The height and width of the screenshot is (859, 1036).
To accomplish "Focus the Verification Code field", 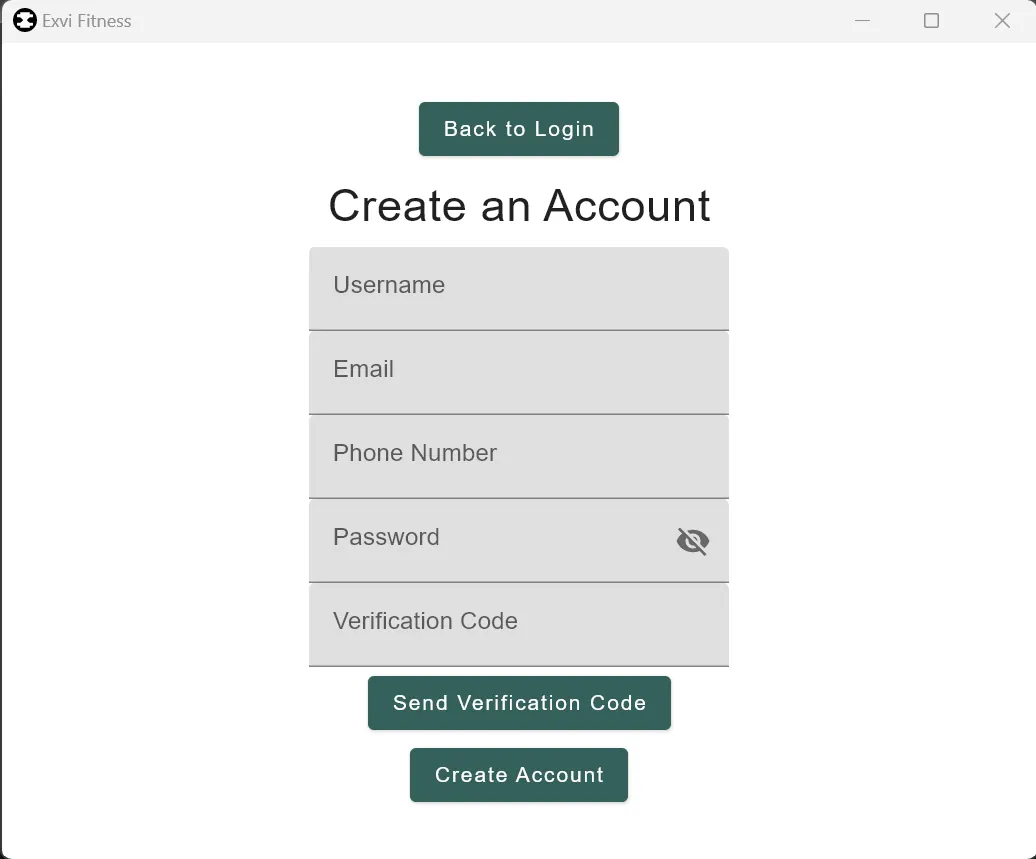I will [519, 624].
